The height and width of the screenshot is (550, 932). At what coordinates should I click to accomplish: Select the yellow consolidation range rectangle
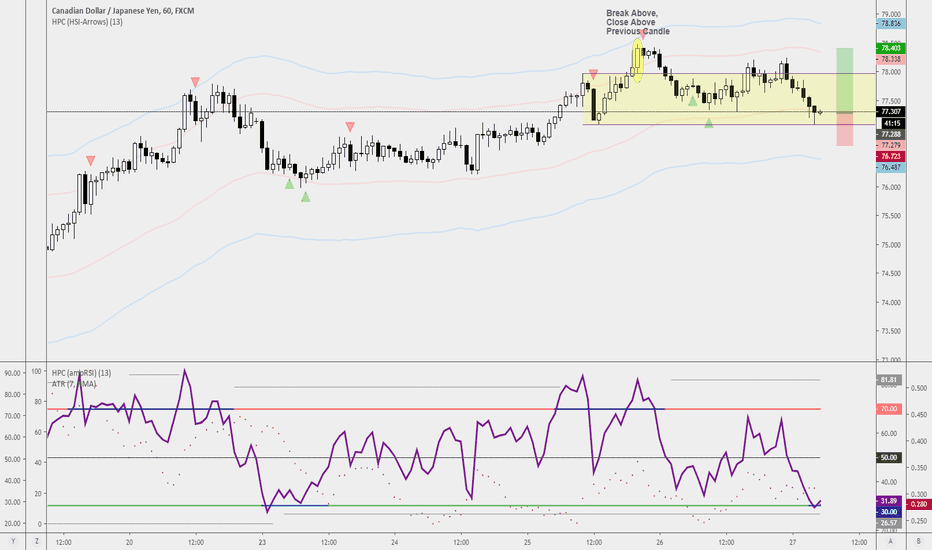pyautogui.click(x=729, y=99)
